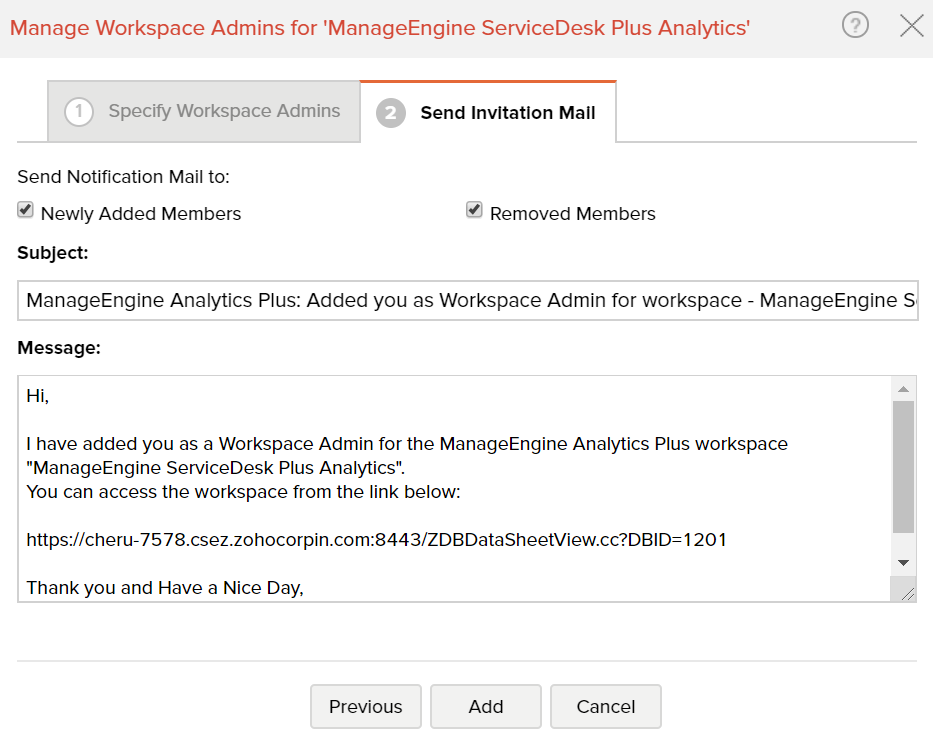Viewport: 933px width, 747px height.
Task: Switch to Specify Workspace Admins tab
Action: point(203,111)
